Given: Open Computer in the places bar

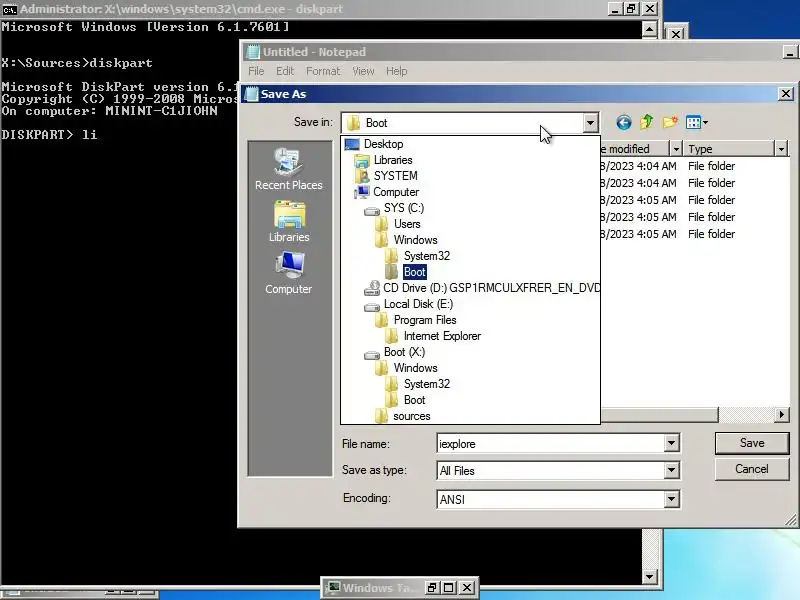Looking at the screenshot, I should coord(289,273).
